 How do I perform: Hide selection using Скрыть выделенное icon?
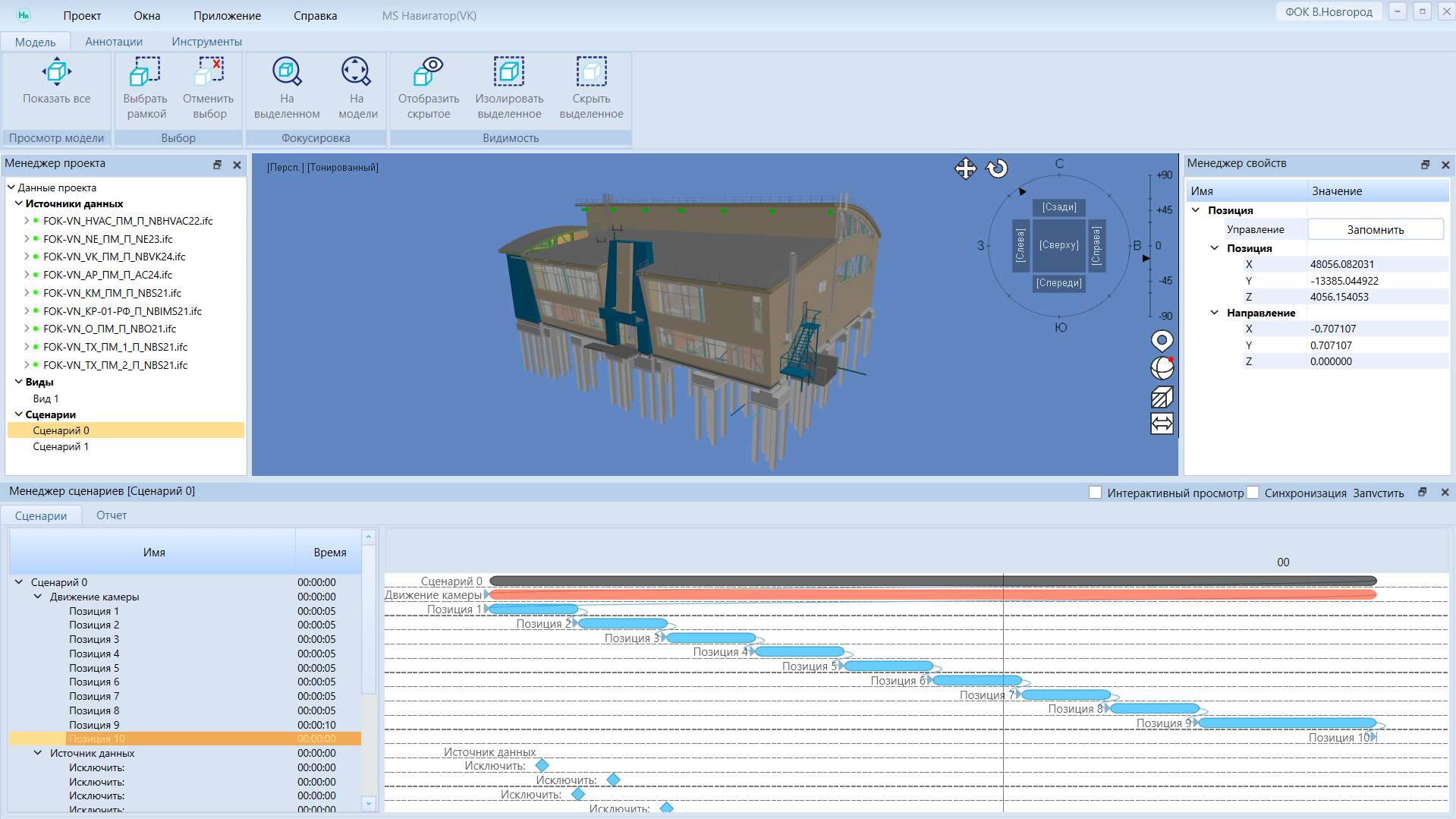click(x=591, y=73)
